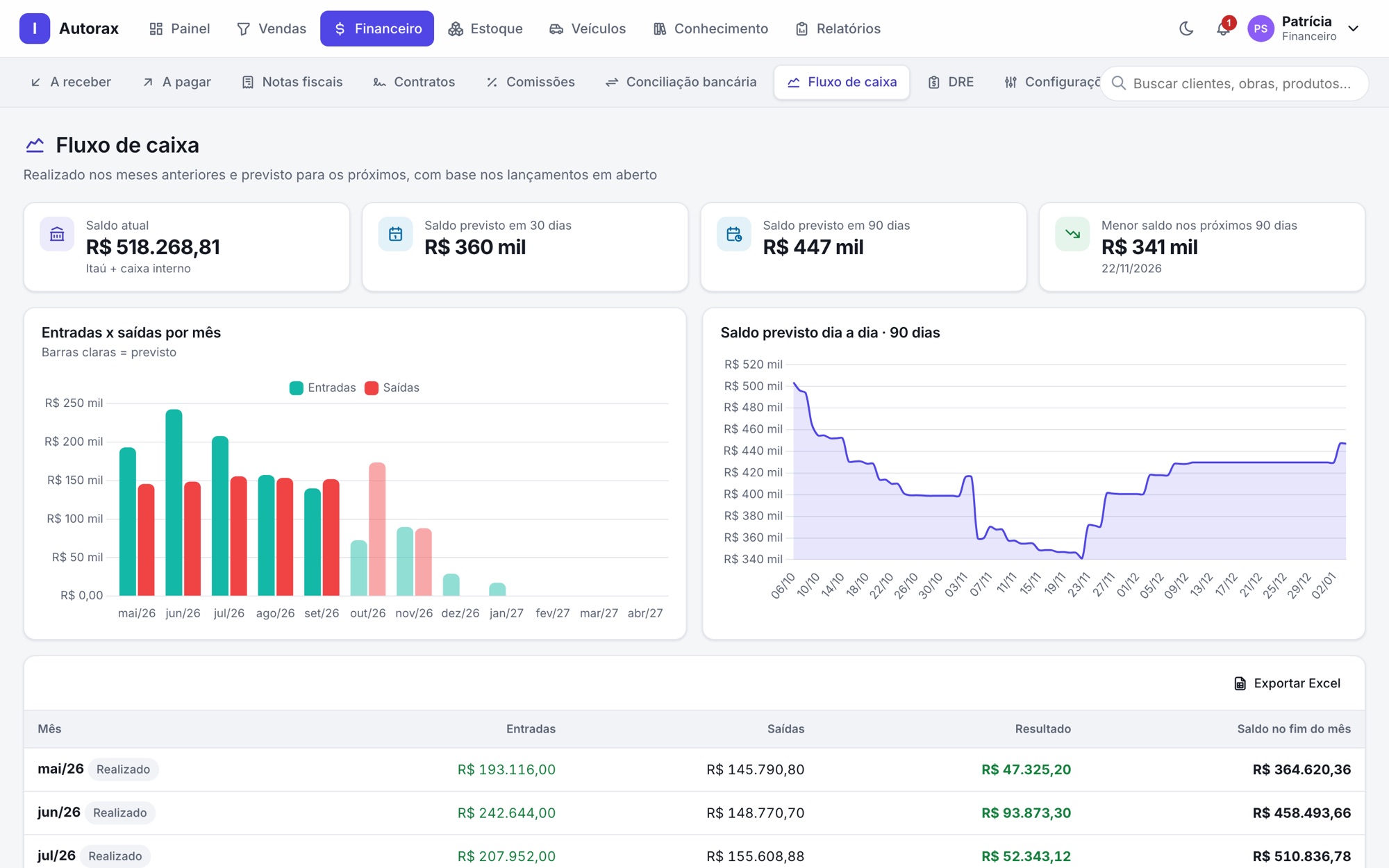This screenshot has height=868, width=1389.
Task: Click the Saldo no fim do mês header
Action: [1294, 729]
